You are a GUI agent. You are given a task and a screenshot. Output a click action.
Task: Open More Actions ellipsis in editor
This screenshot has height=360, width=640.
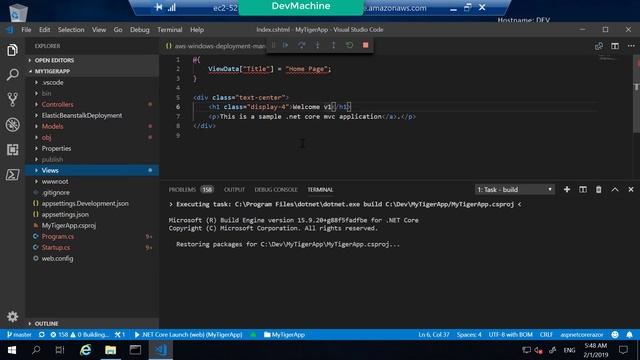(x=631, y=46)
